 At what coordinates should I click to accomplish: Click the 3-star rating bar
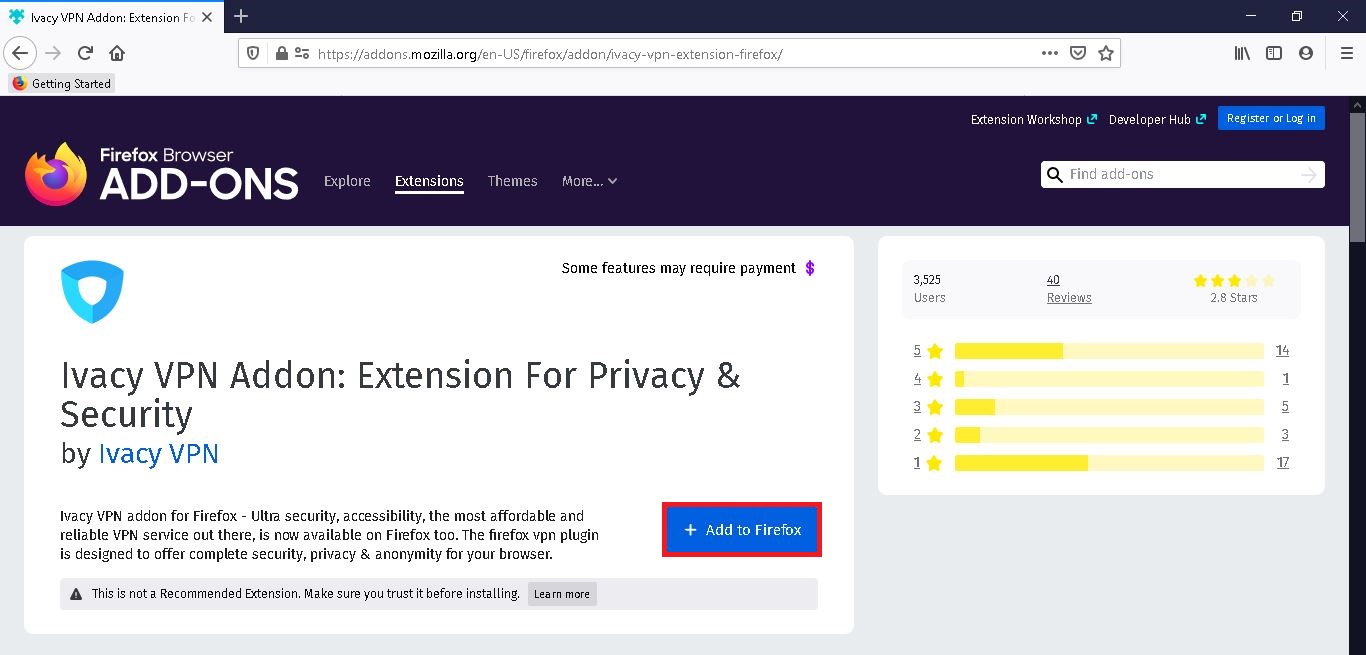(x=1109, y=407)
